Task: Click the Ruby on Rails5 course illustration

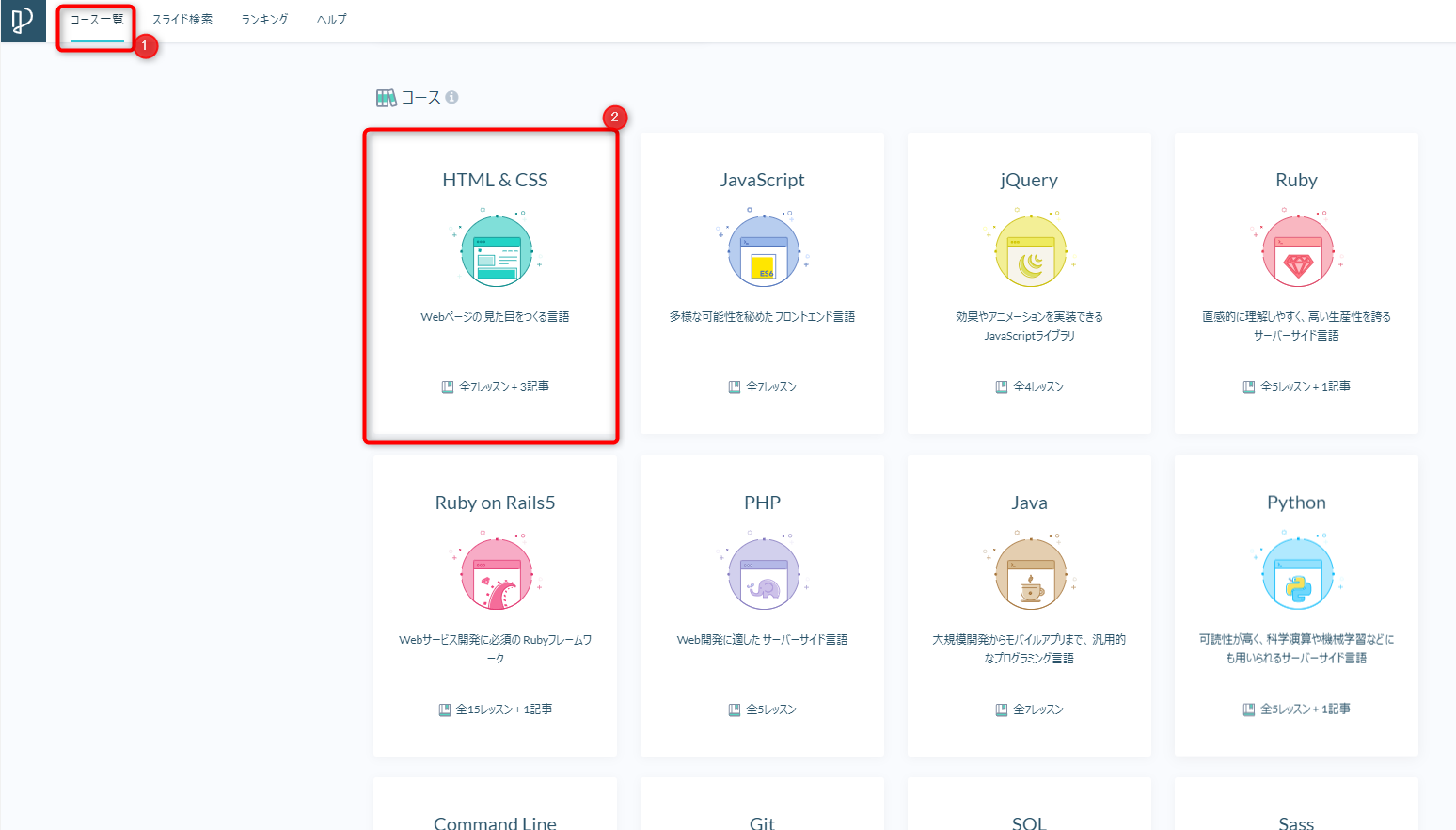Action: tap(496, 573)
